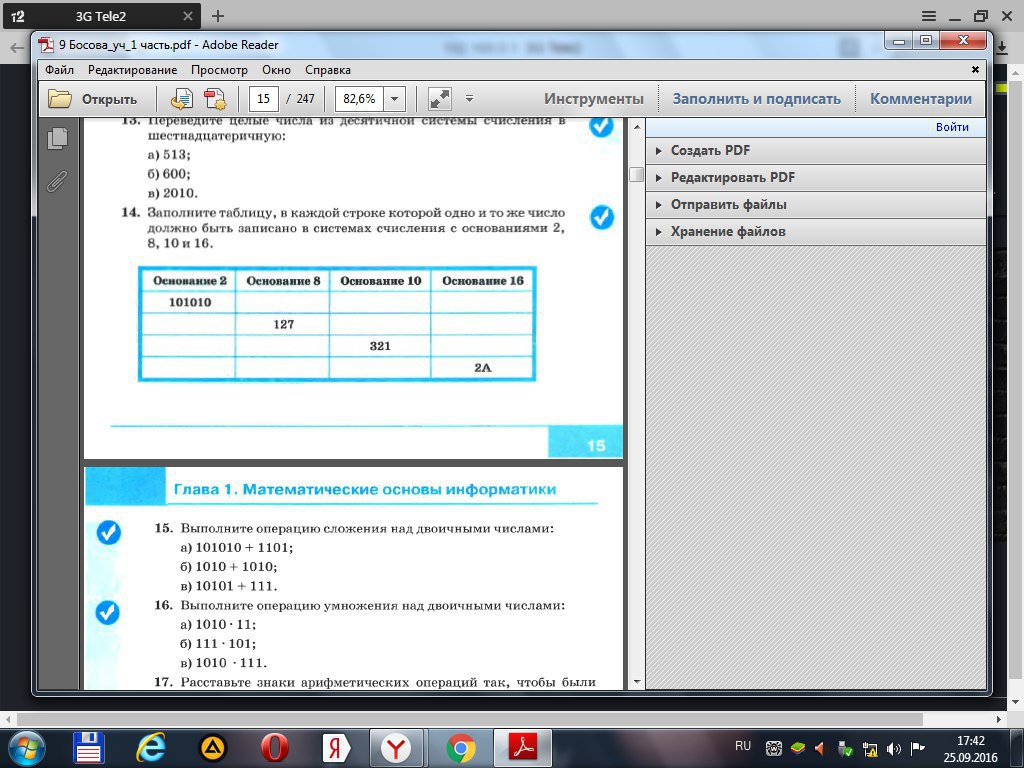This screenshot has width=1024, height=768.
Task: Click the create PDF toolbar icon
Action: pos(215,99)
